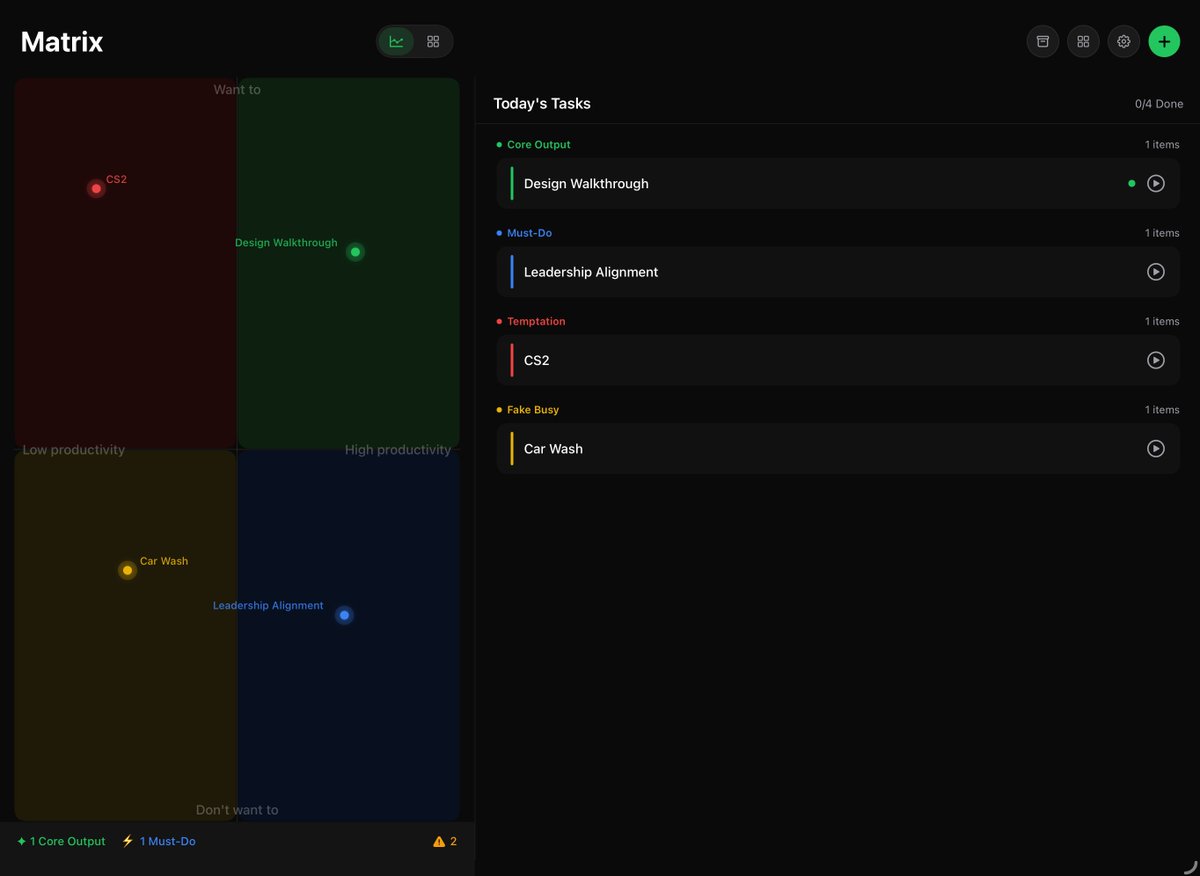The height and width of the screenshot is (876, 1200).
Task: Click '1 items' count beside Must-Do
Action: pos(1162,233)
